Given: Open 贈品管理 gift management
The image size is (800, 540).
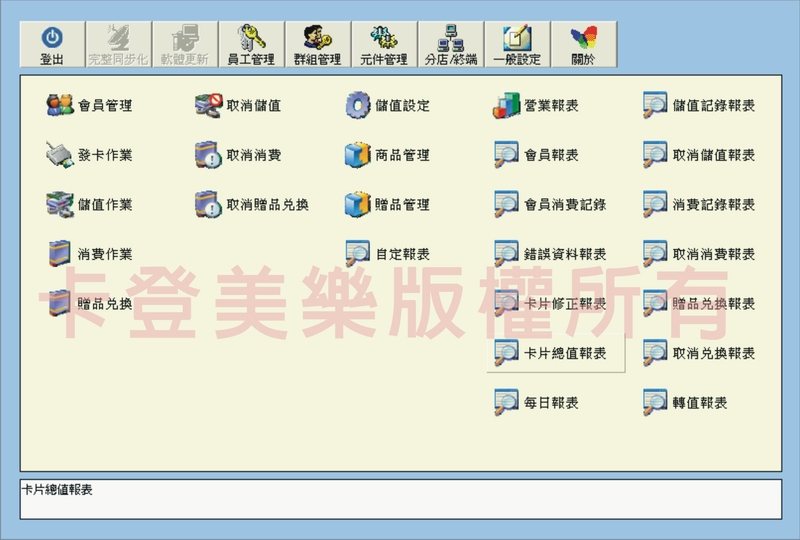Looking at the screenshot, I should (x=387, y=205).
